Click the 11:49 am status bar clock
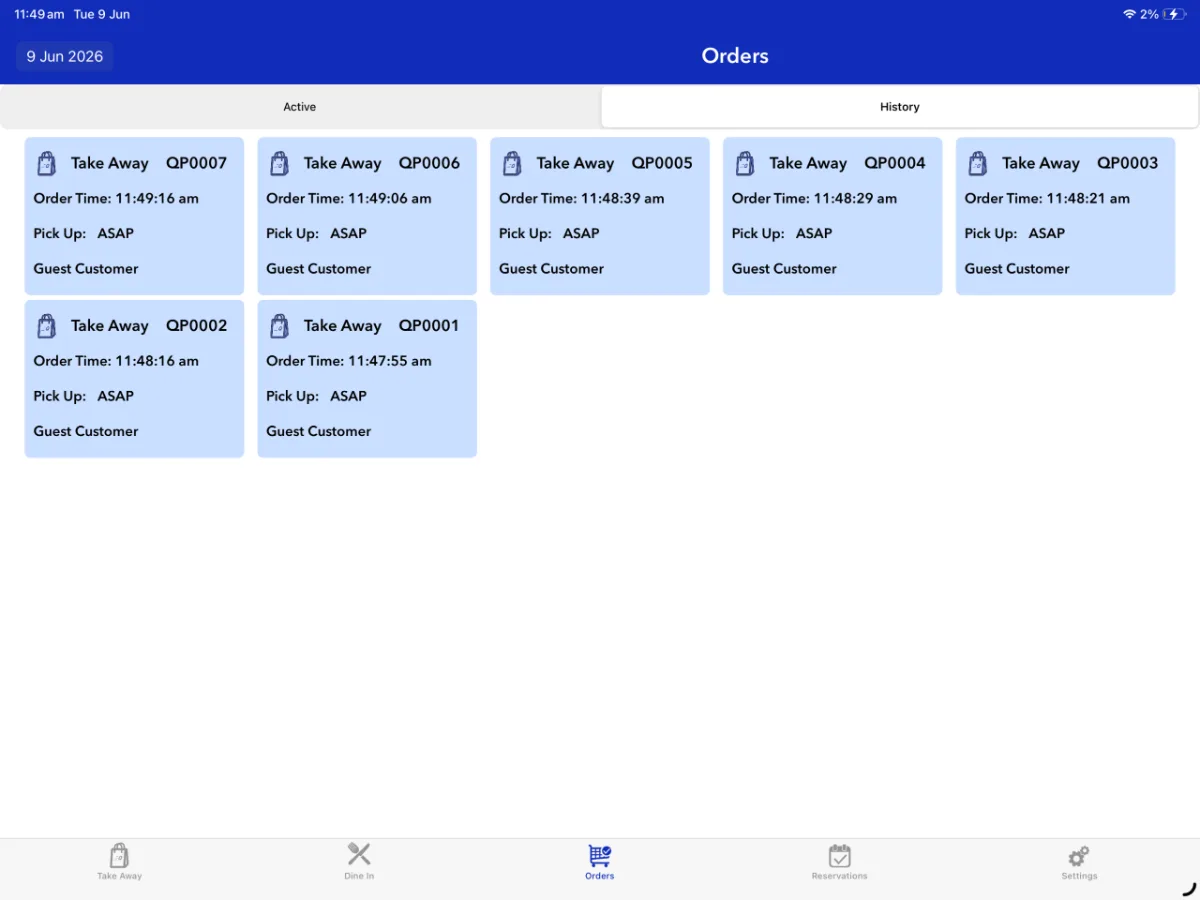This screenshot has width=1200, height=900. click(x=39, y=14)
